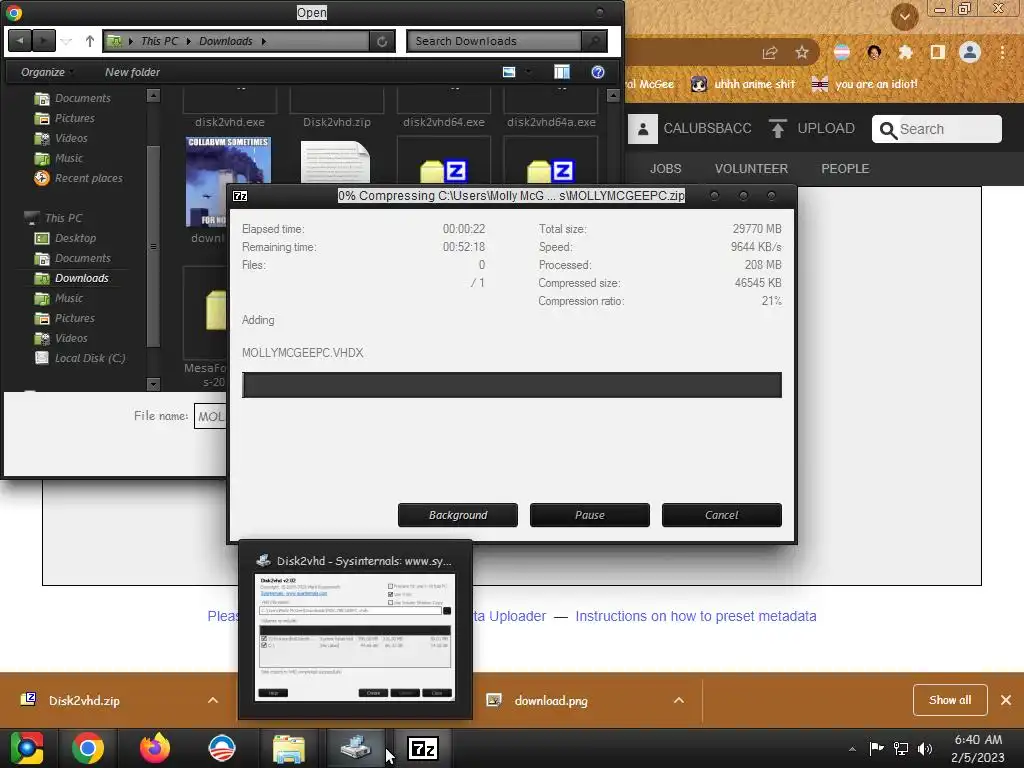Open the Organize dropdown menu
The image size is (1024, 768).
[46, 72]
